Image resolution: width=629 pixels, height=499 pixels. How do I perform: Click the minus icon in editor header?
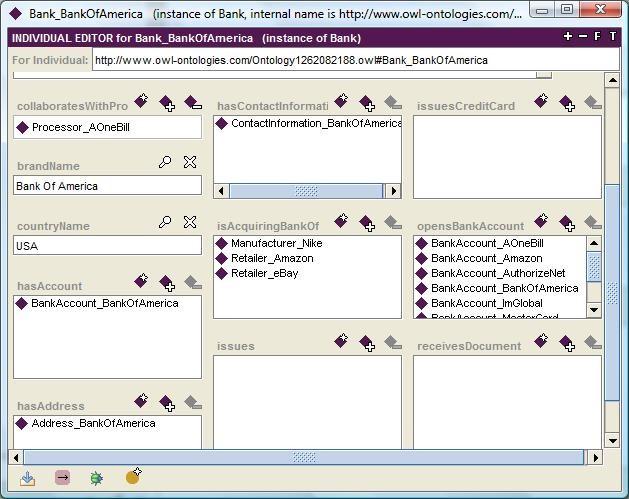coord(583,36)
